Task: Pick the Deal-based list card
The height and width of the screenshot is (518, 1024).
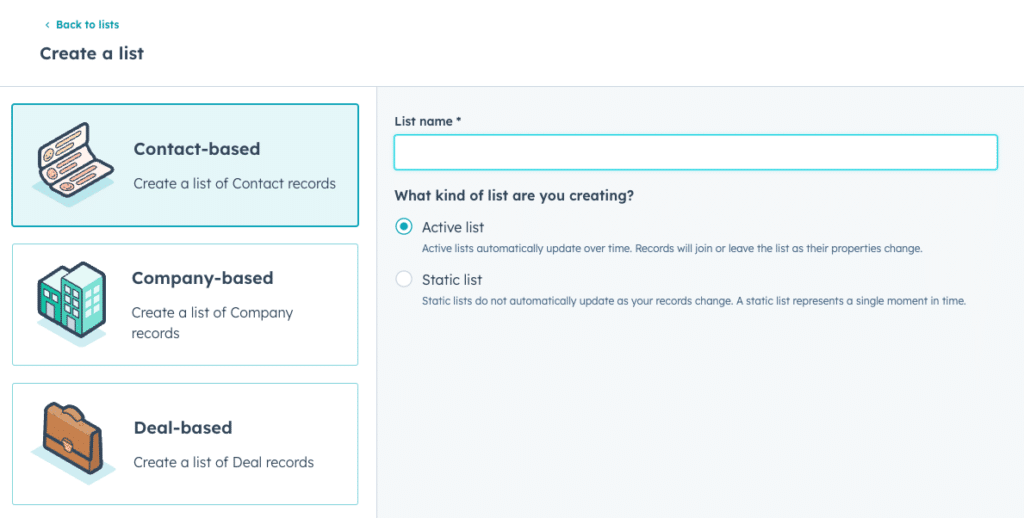Action: coord(185,444)
